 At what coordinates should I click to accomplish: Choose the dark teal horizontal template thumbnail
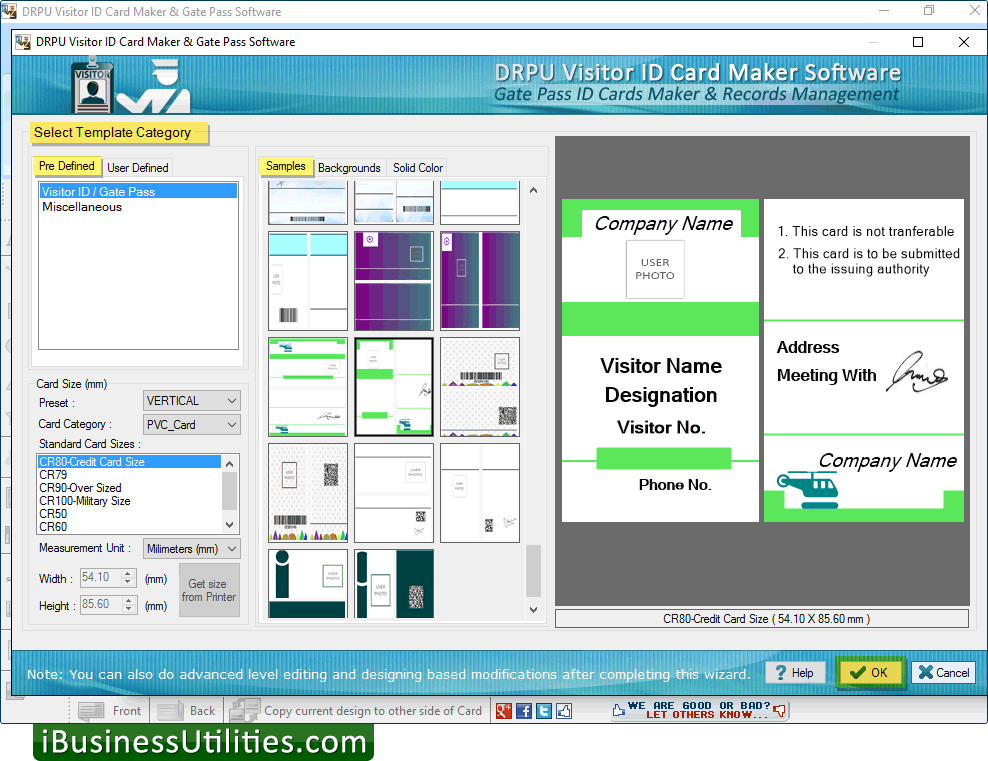pyautogui.click(x=307, y=583)
